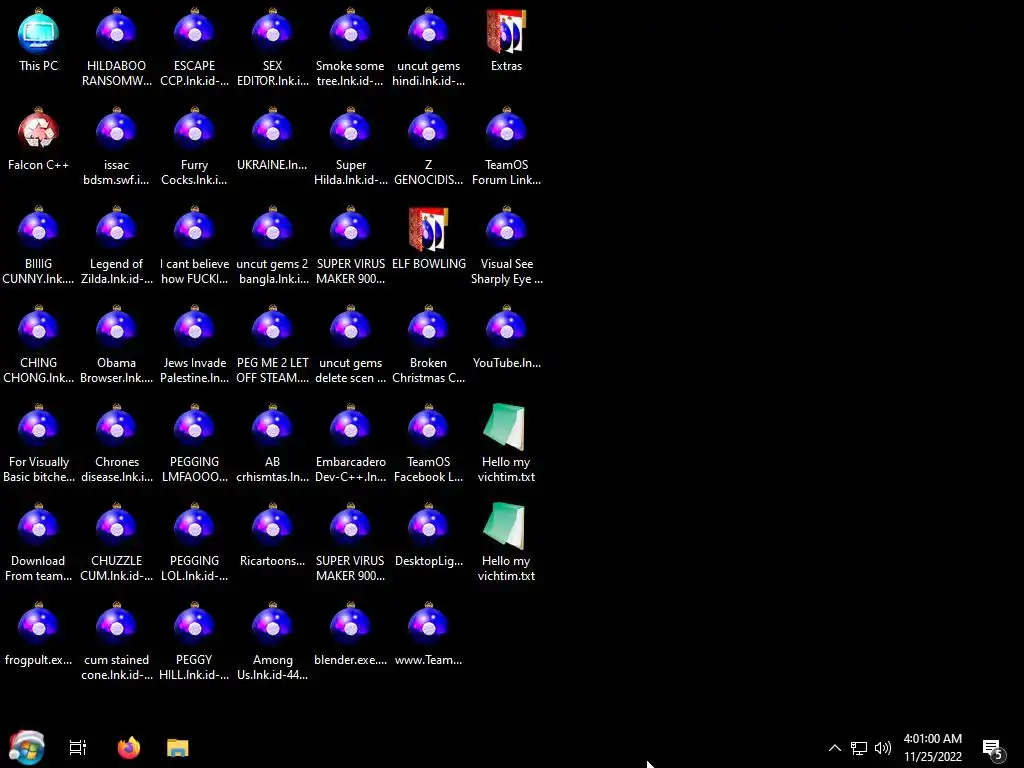
Task: Show hidden system tray icons
Action: coord(835,748)
